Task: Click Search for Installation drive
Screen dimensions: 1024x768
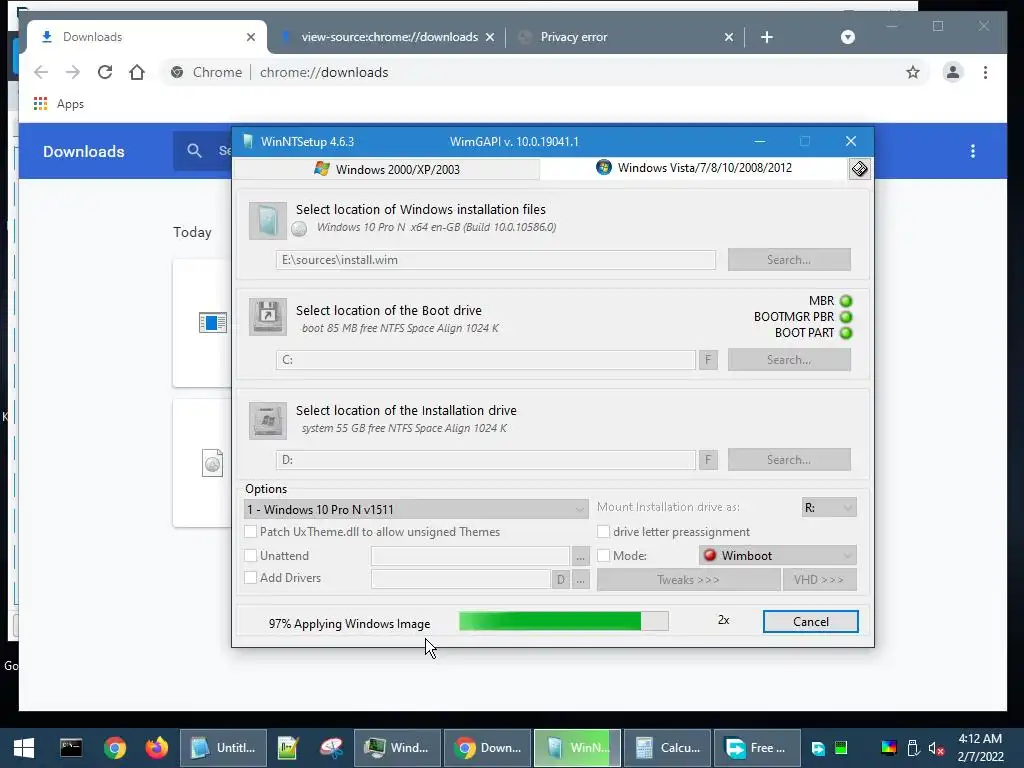Action: [x=789, y=459]
